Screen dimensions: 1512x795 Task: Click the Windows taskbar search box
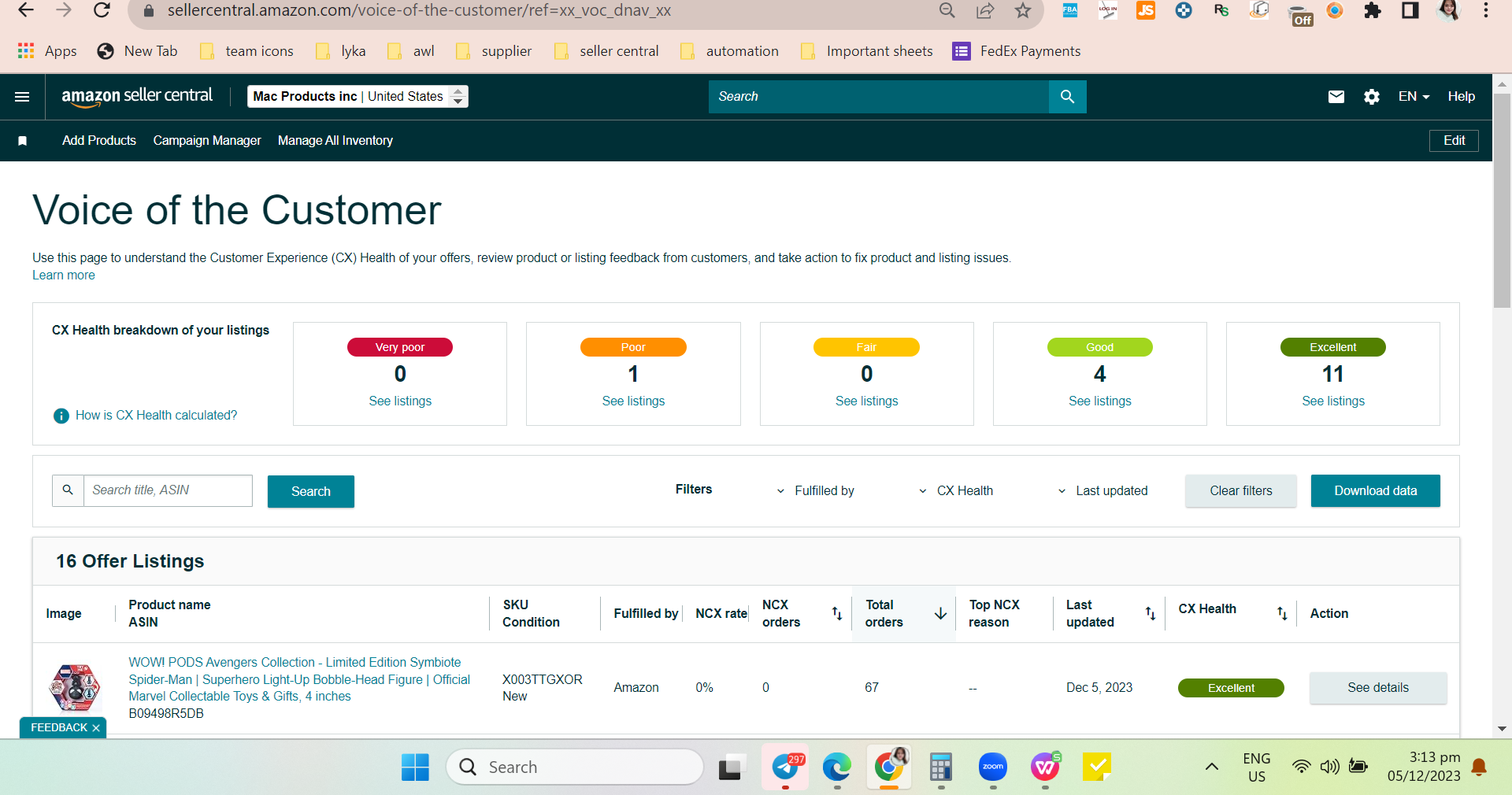click(575, 767)
